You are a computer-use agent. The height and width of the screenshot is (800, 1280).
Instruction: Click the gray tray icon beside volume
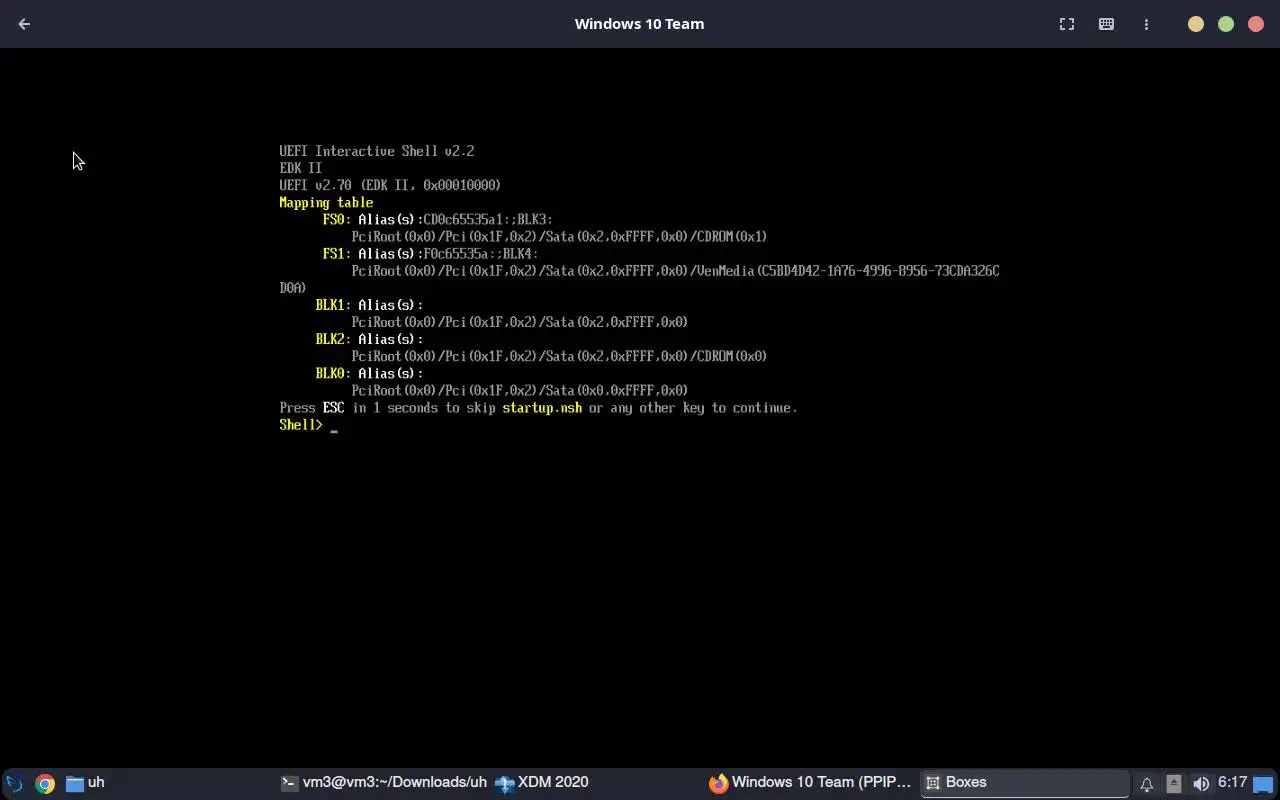(1174, 784)
